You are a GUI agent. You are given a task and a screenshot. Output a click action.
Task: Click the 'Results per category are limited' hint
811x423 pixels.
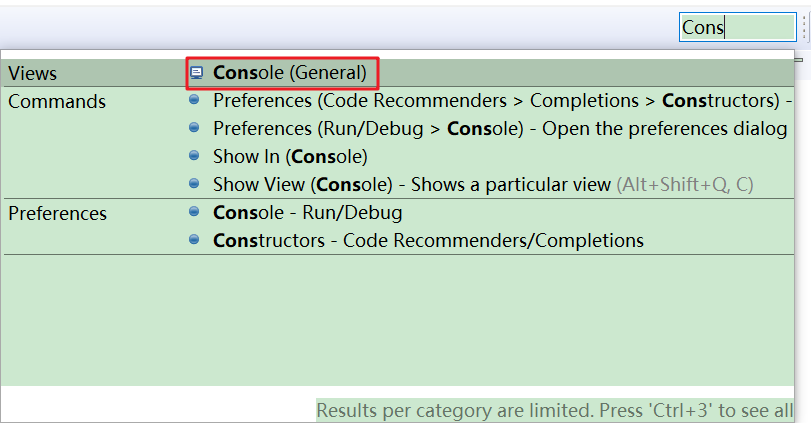tap(554, 410)
